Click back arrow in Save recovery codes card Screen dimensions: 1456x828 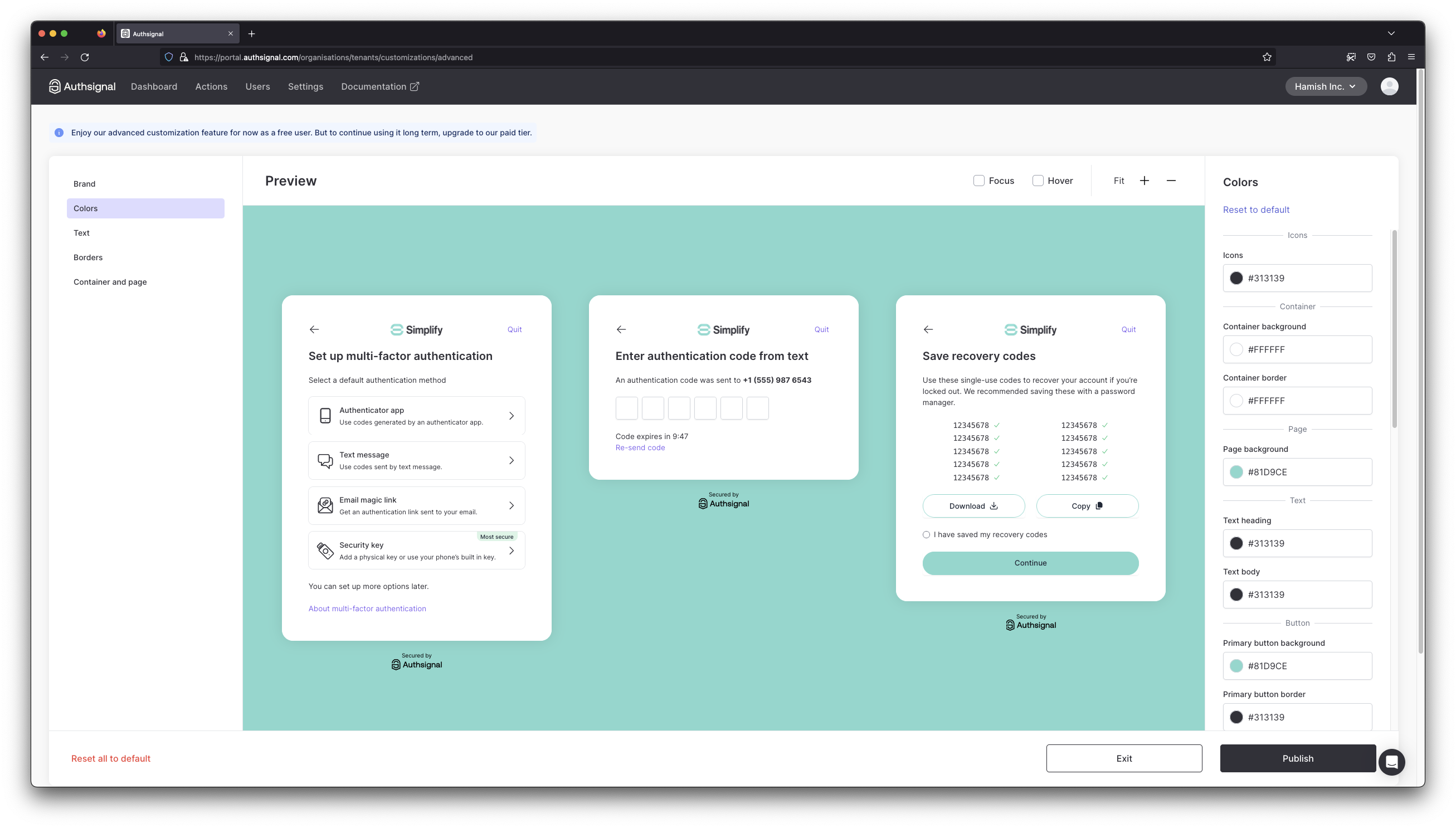tap(928, 329)
